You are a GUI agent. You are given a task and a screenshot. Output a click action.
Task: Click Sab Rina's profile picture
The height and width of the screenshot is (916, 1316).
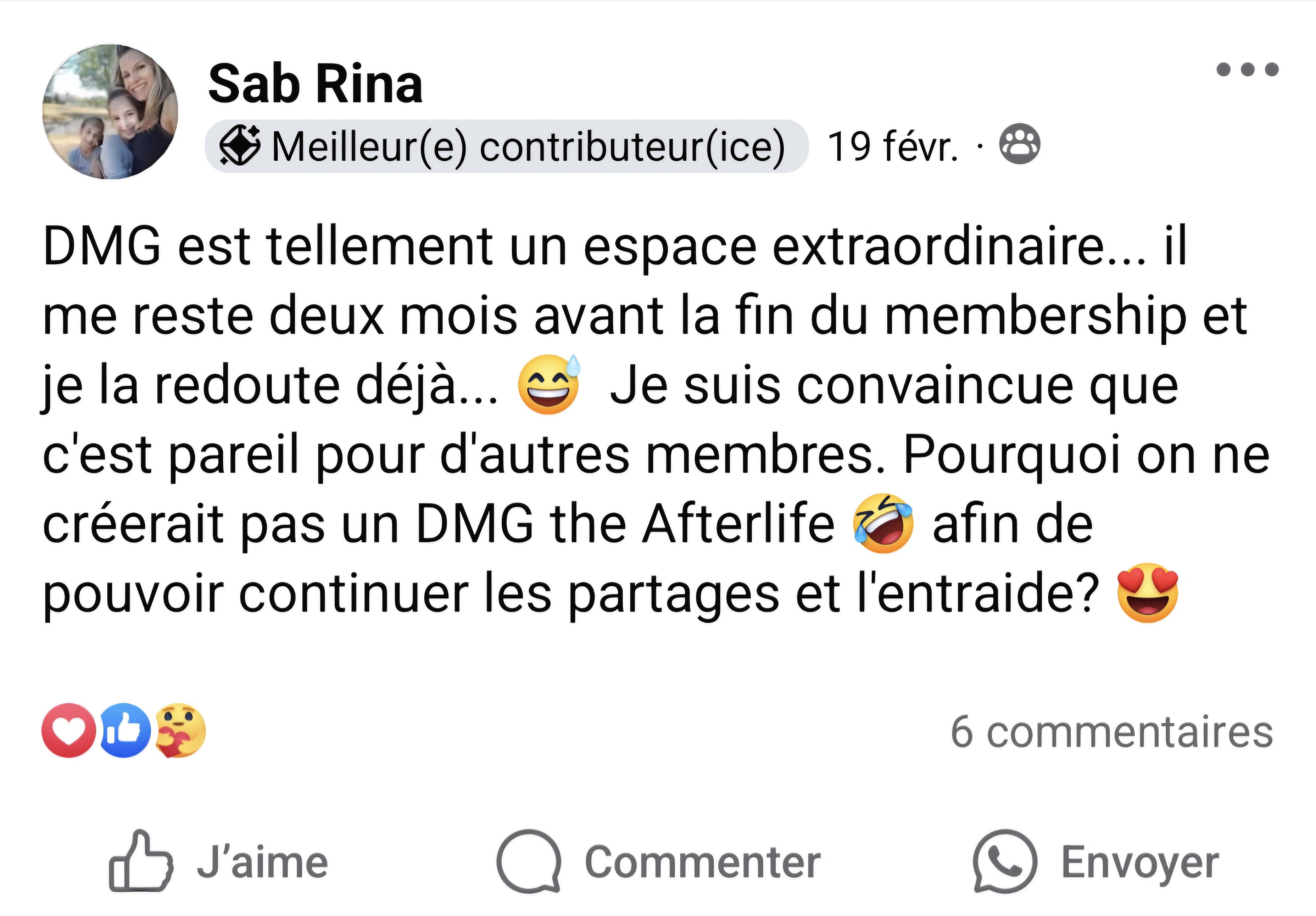(110, 112)
